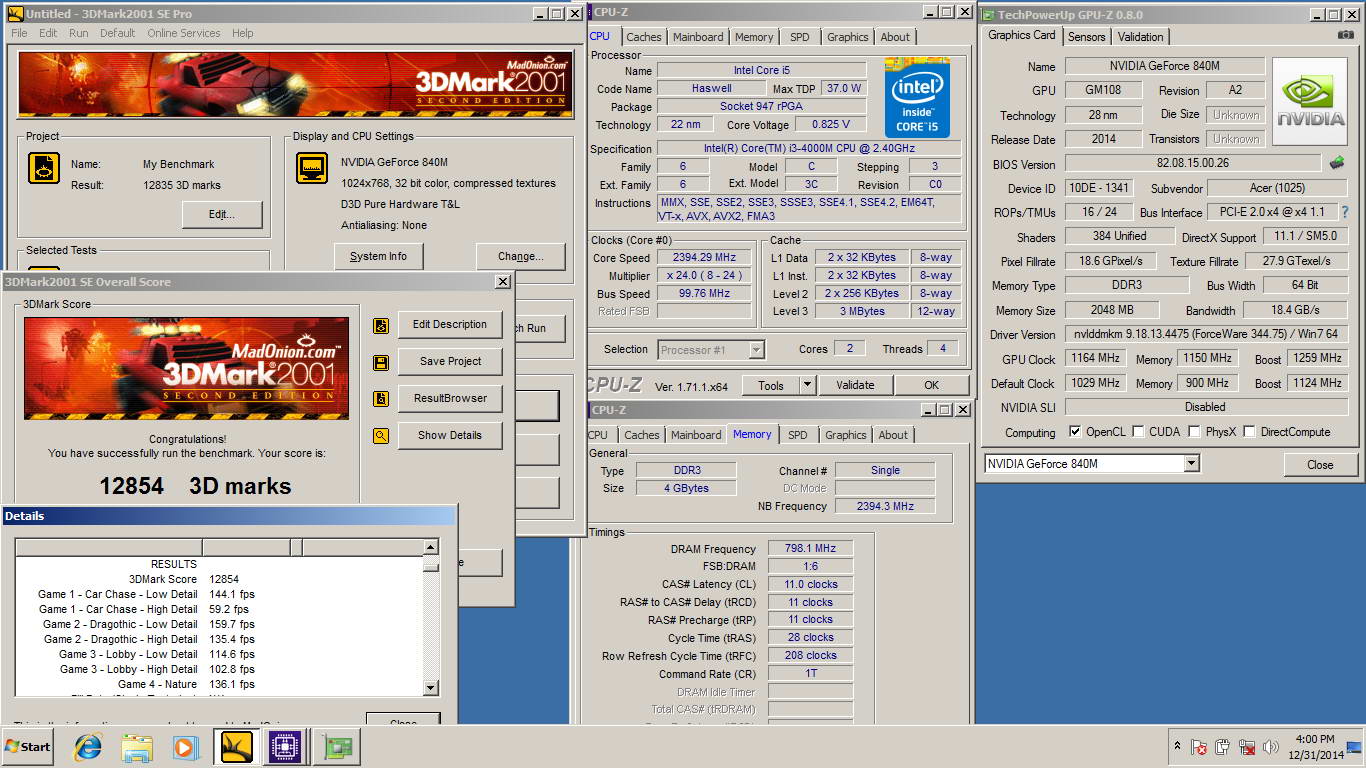Click the power plug tray icon
1366x768 pixels.
pyautogui.click(x=1223, y=747)
